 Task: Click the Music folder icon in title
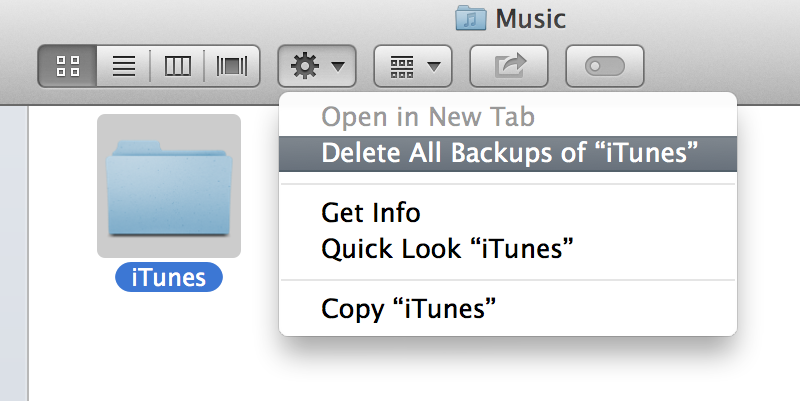pyautogui.click(x=470, y=18)
